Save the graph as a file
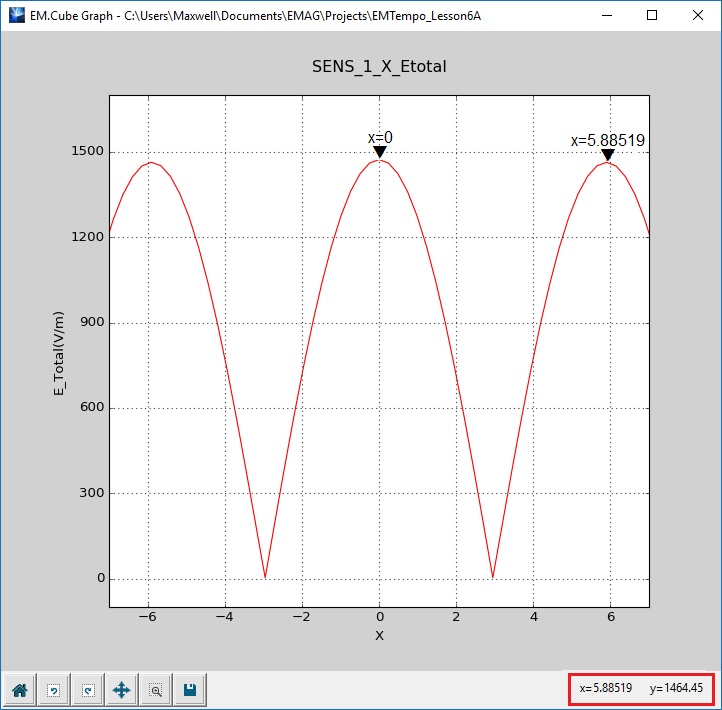 pos(189,689)
